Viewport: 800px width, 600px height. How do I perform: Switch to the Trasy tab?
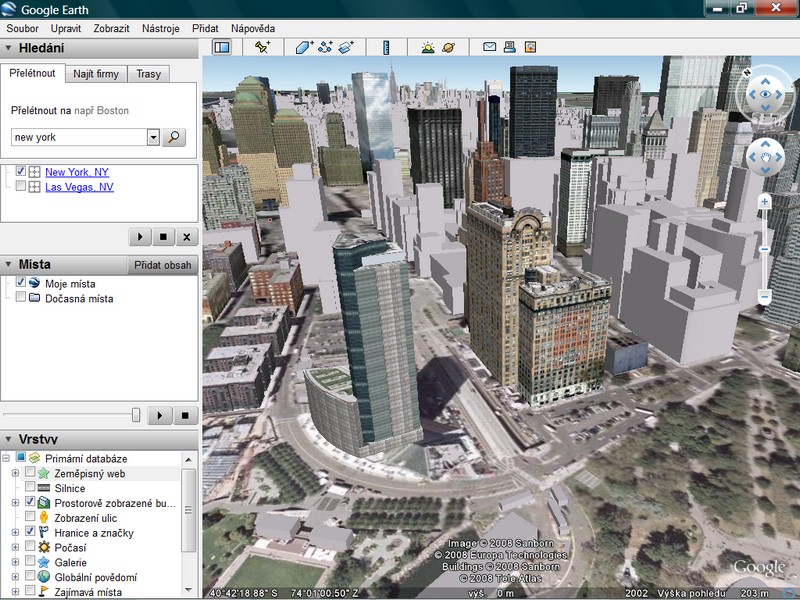pos(148,74)
